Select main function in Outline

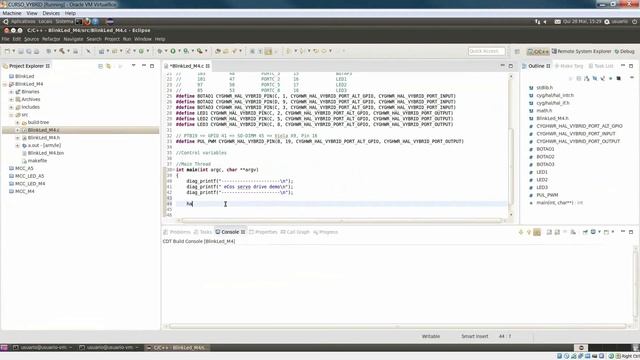(x=560, y=203)
